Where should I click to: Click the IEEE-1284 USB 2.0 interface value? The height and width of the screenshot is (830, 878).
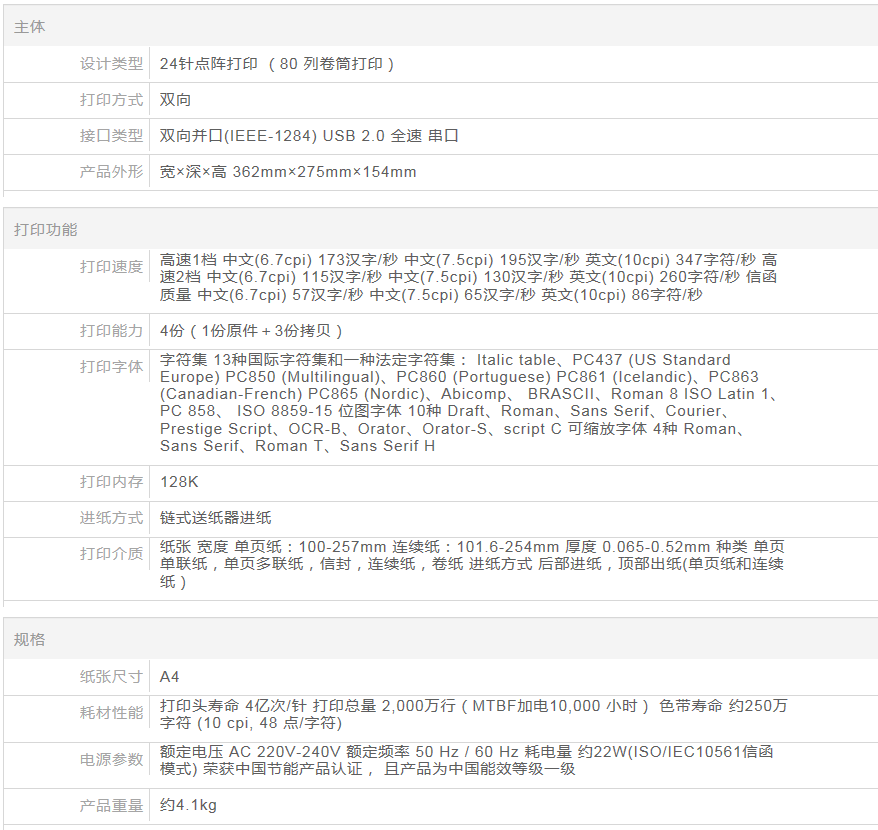309,136
